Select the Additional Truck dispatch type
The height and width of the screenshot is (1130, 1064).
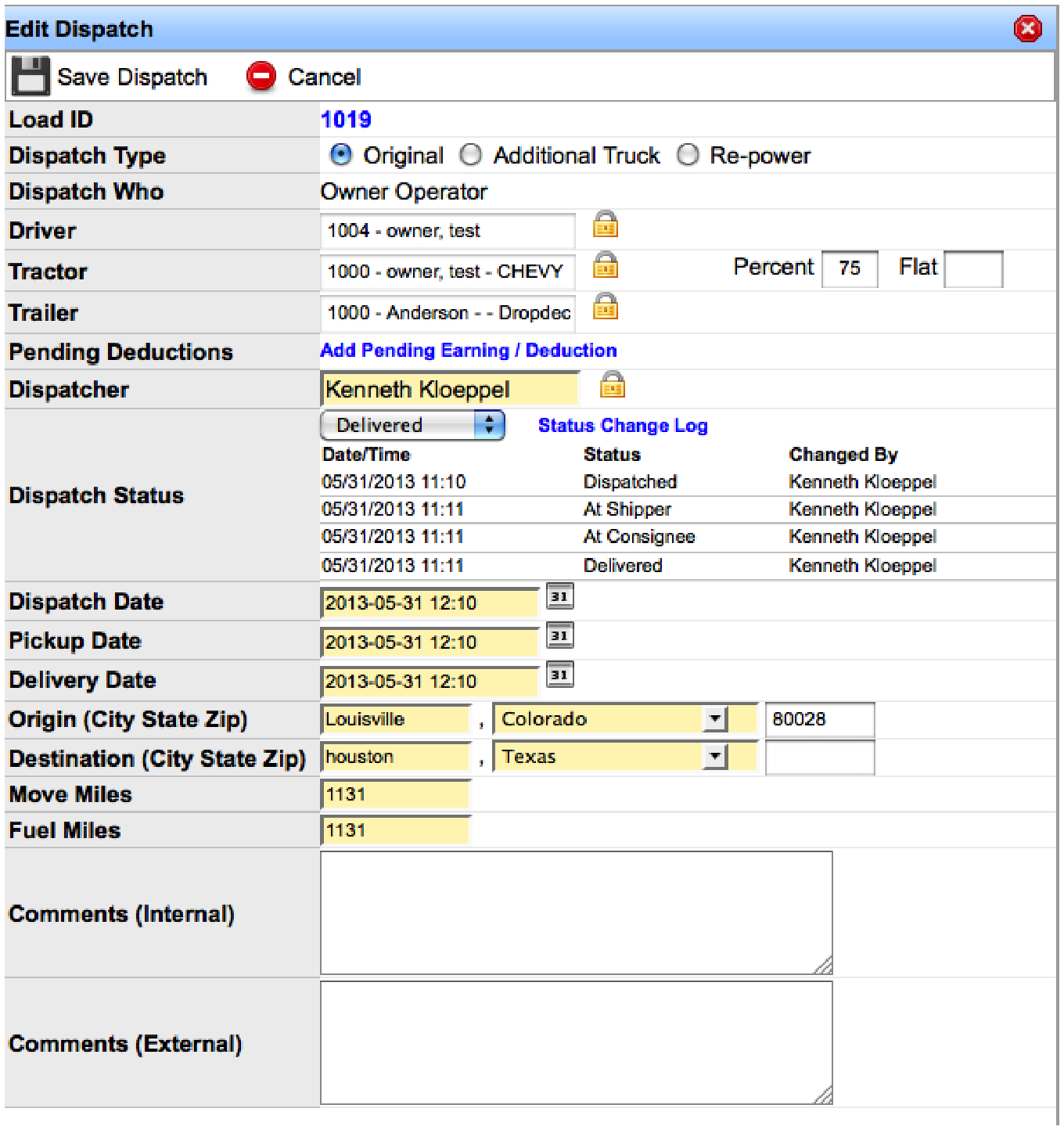470,155
